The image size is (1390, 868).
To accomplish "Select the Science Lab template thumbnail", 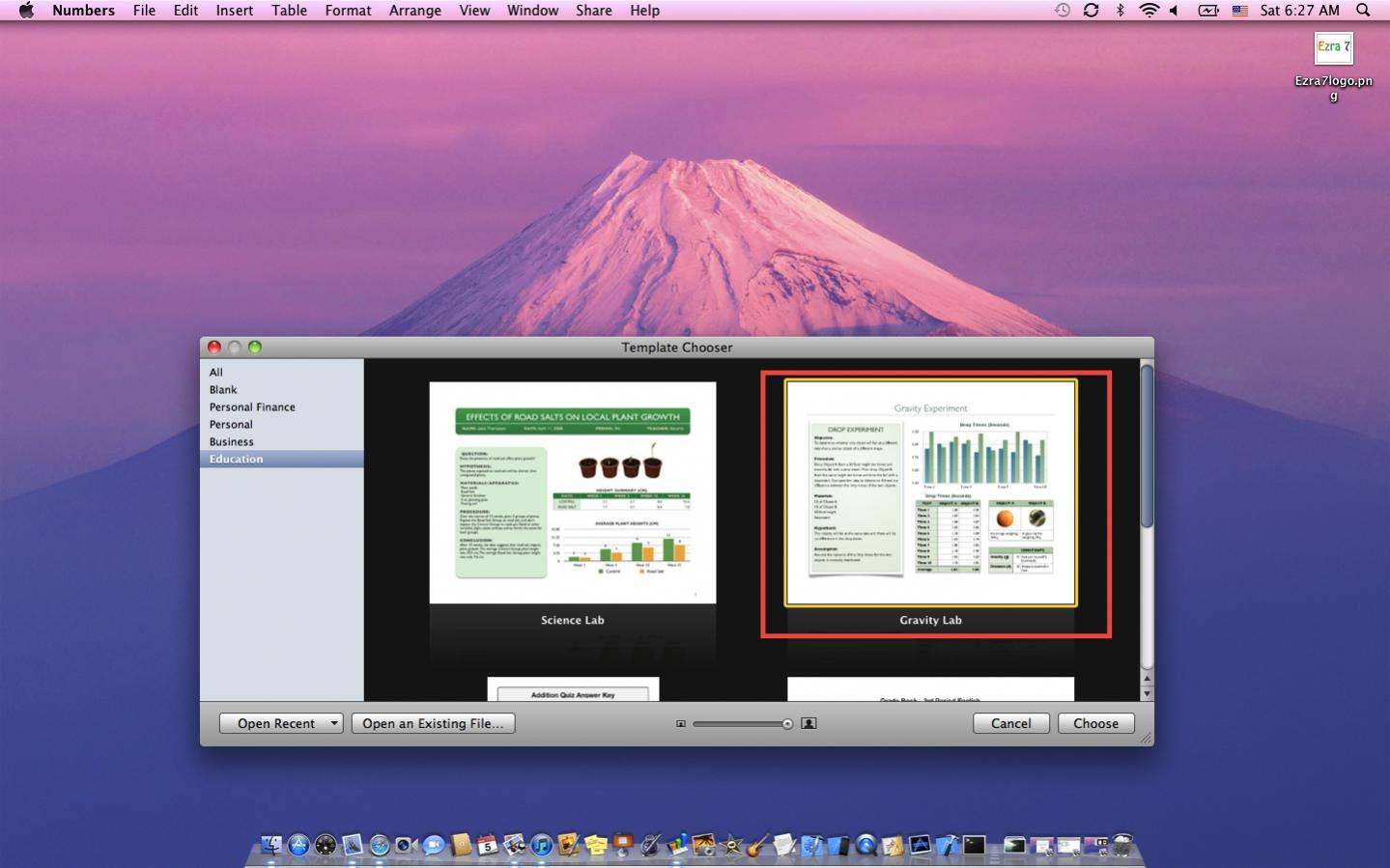I will [573, 492].
